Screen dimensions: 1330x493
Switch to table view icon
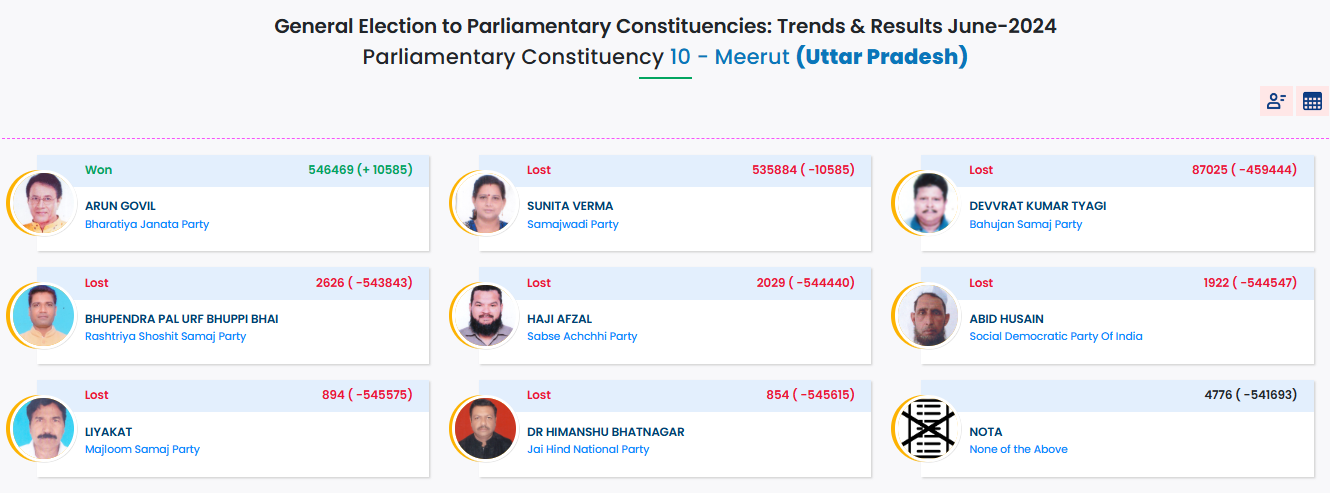[x=1312, y=101]
